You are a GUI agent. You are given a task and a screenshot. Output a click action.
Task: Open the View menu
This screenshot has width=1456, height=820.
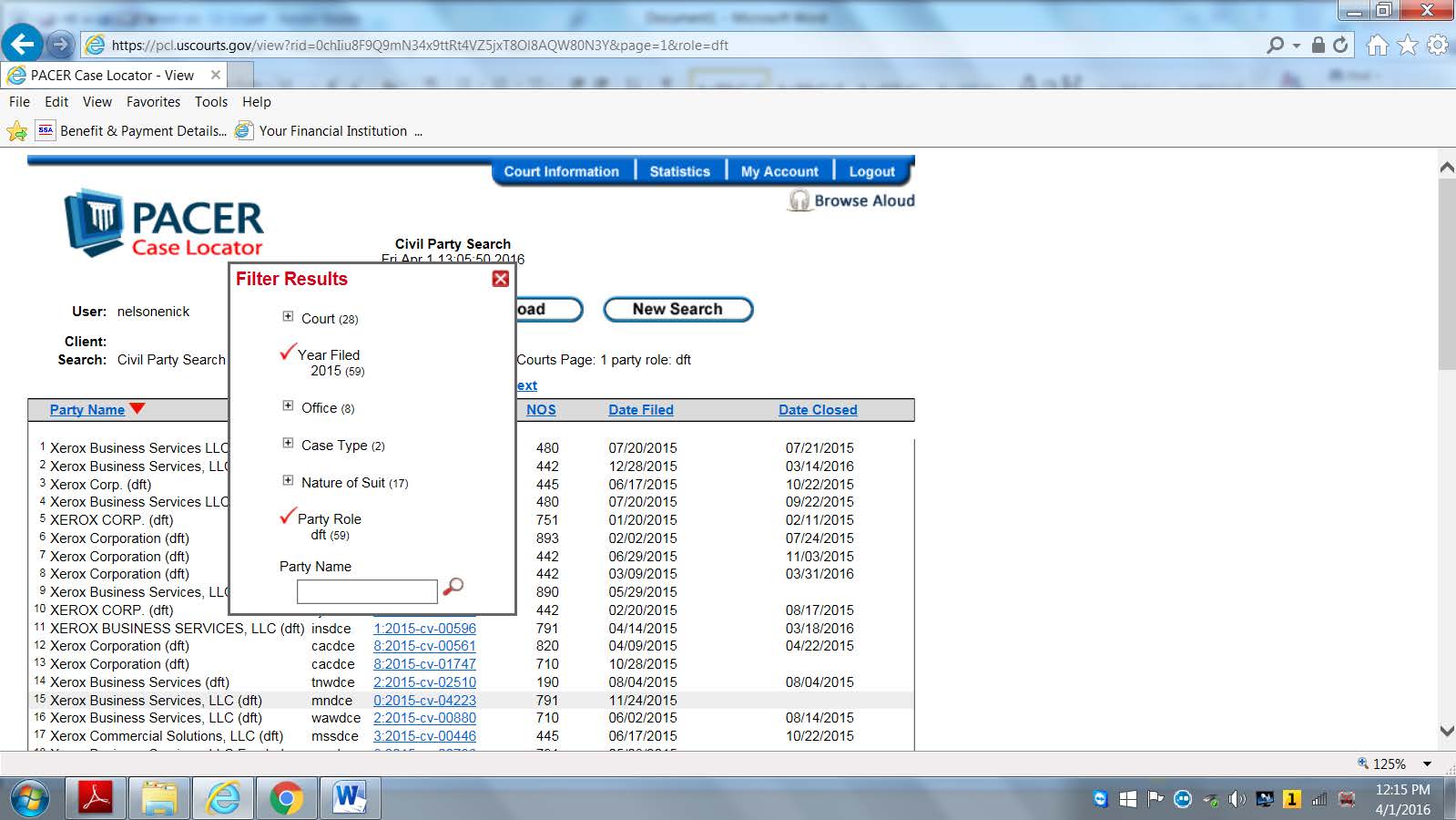(x=97, y=102)
